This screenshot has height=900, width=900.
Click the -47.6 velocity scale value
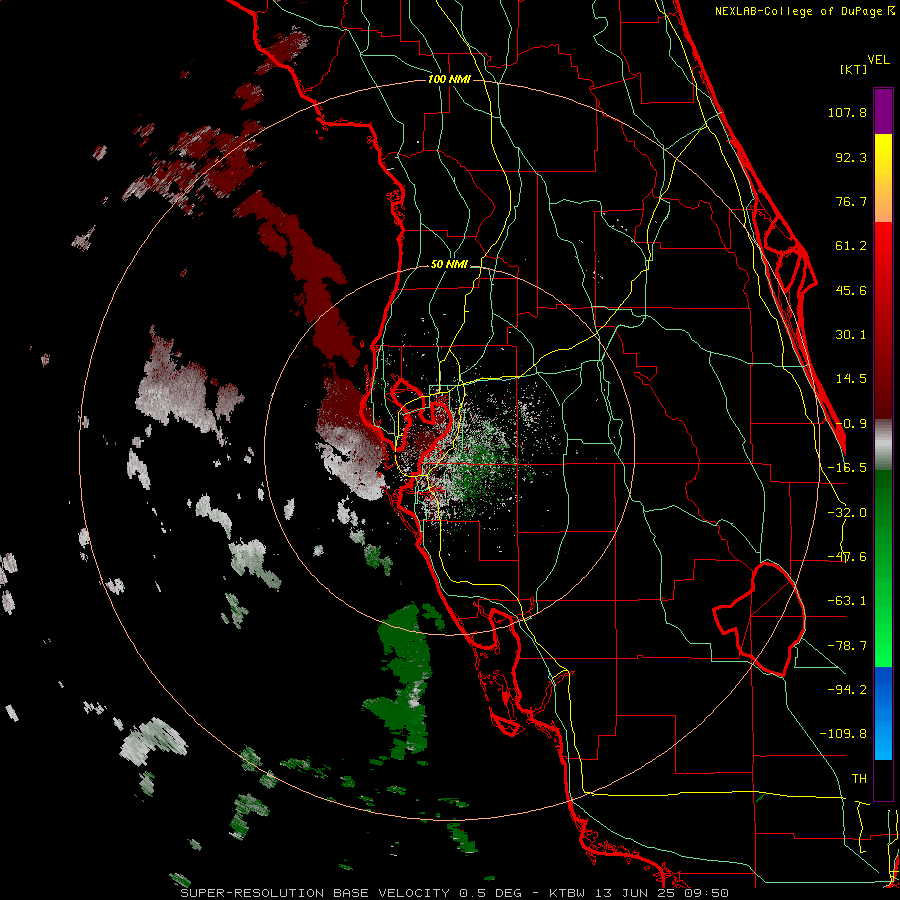point(847,557)
